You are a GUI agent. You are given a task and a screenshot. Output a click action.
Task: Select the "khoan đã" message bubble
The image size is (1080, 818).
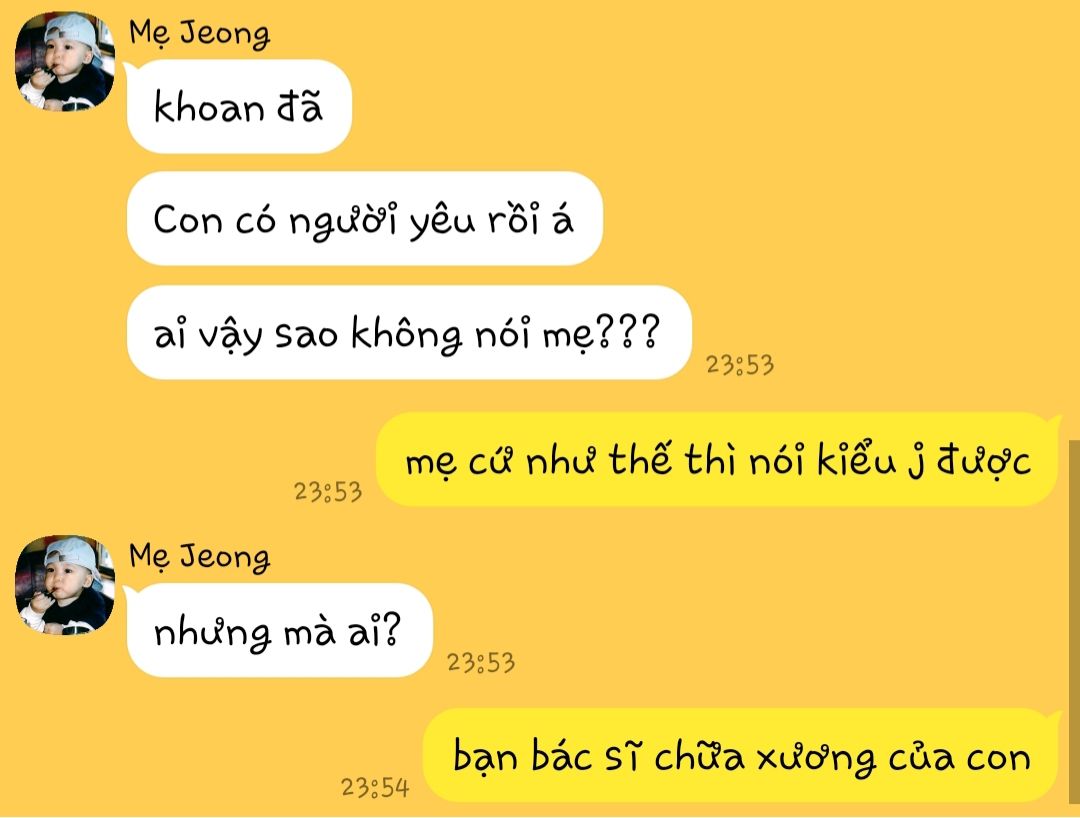239,107
